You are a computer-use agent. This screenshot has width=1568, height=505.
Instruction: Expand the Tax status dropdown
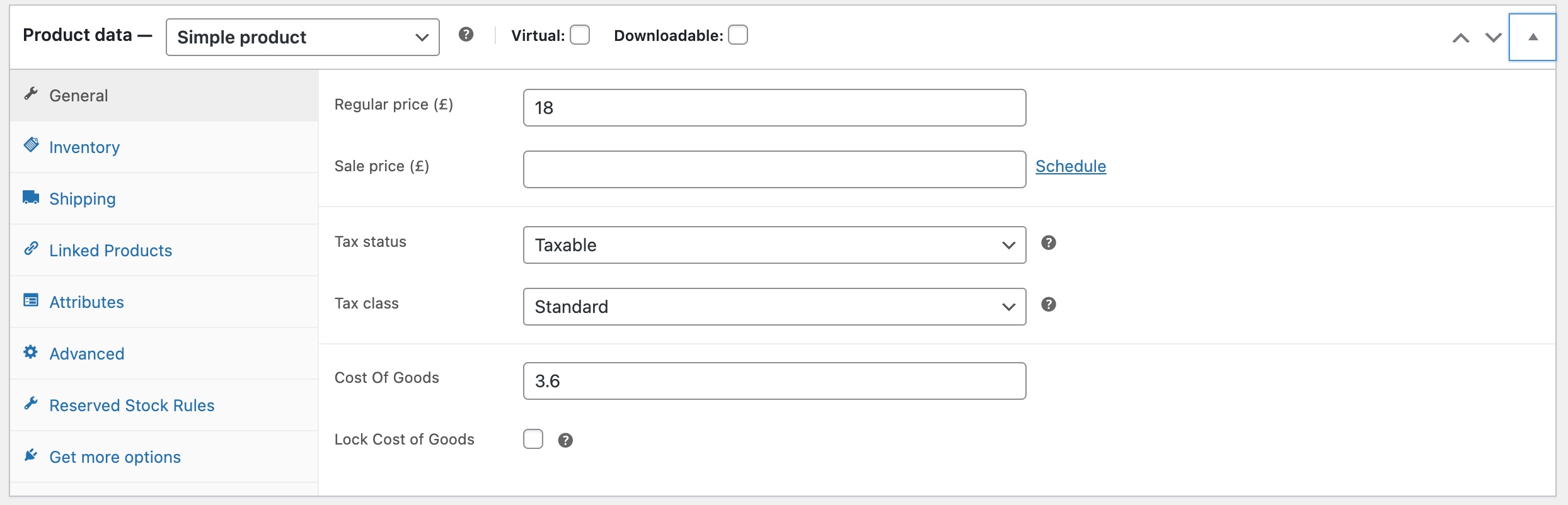[774, 245]
